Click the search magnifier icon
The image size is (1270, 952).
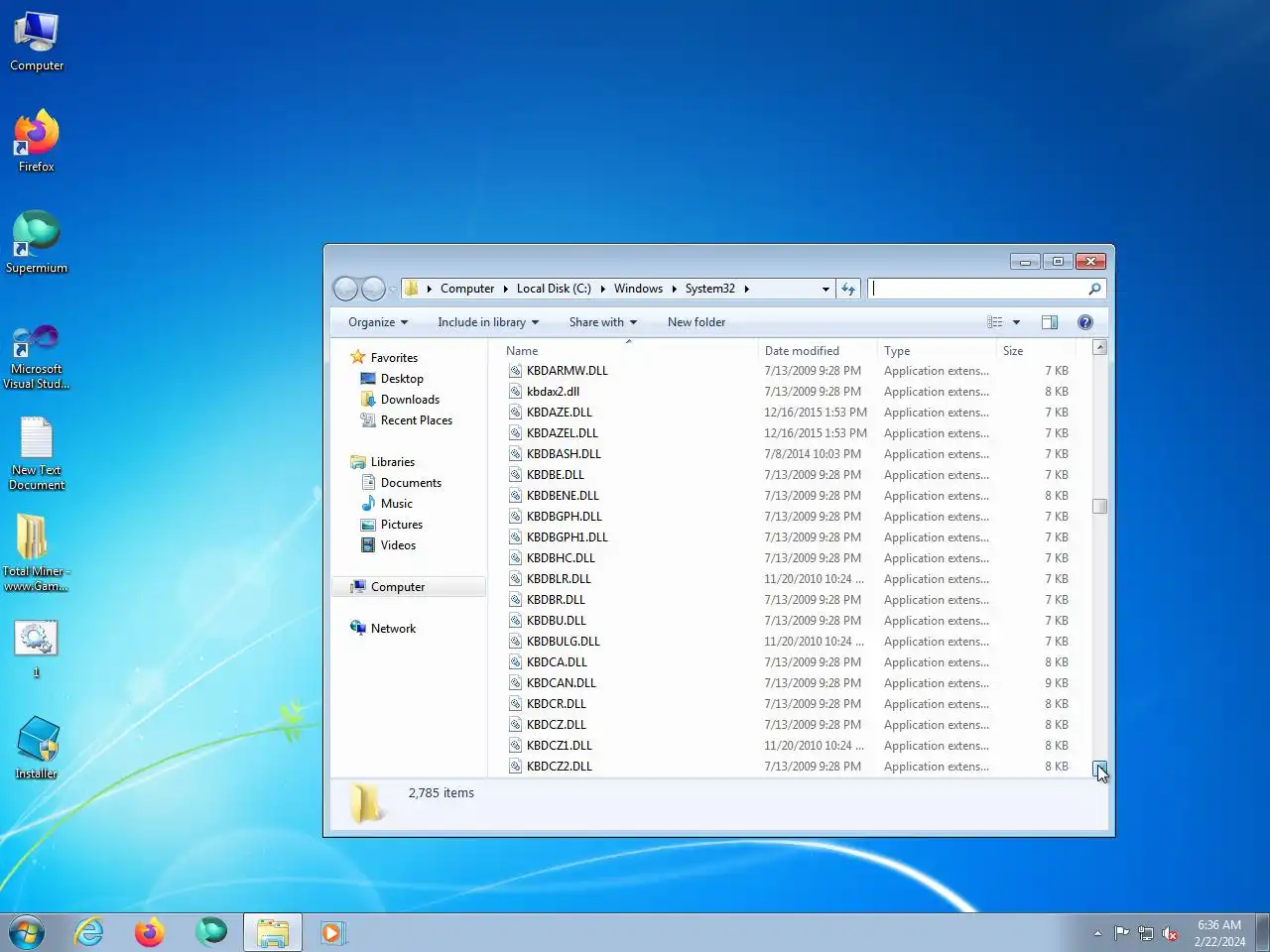(1094, 289)
